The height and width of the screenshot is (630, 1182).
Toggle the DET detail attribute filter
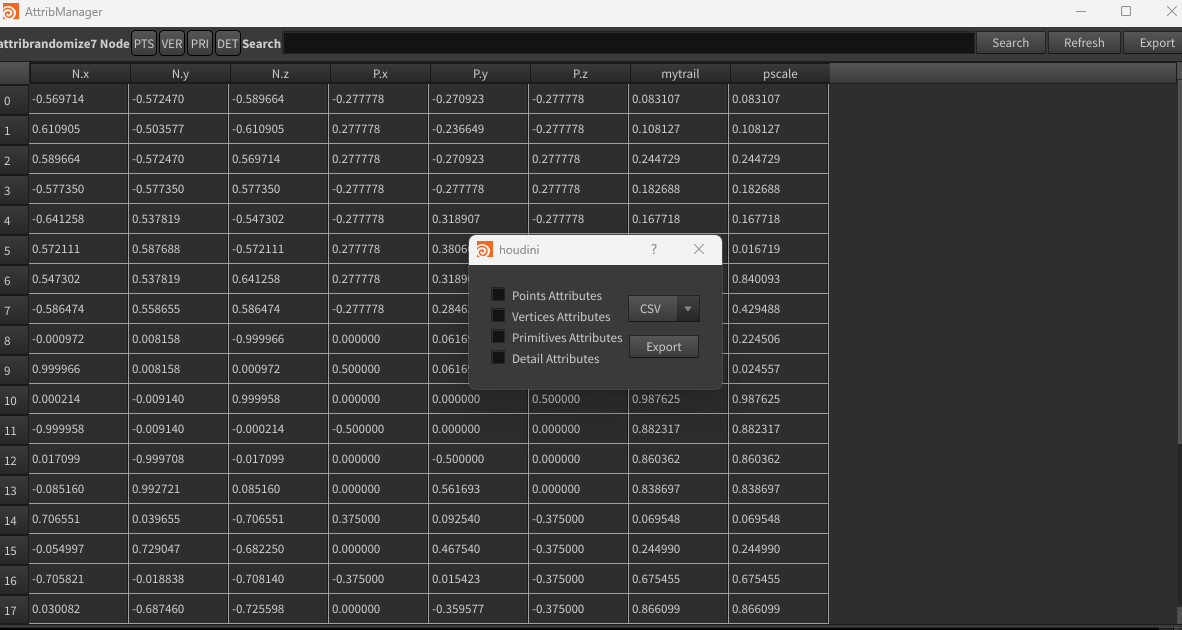point(227,43)
